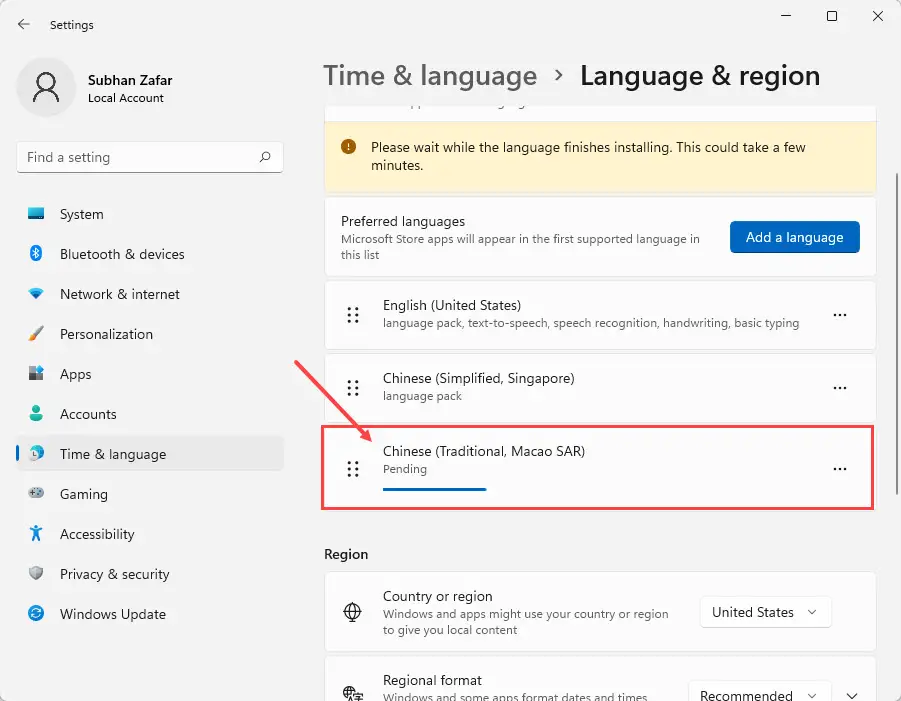Click the Bluetooth icon in sidebar
Screen dimensions: 901x701
(x=36, y=253)
